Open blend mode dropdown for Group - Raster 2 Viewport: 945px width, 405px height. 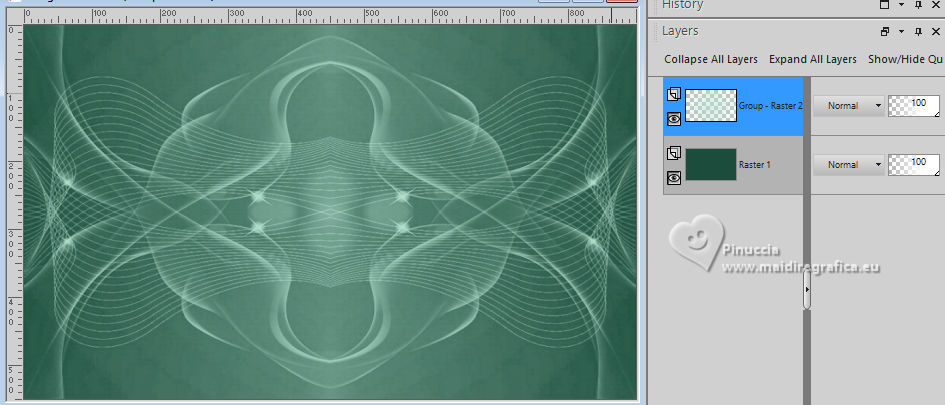coord(849,105)
